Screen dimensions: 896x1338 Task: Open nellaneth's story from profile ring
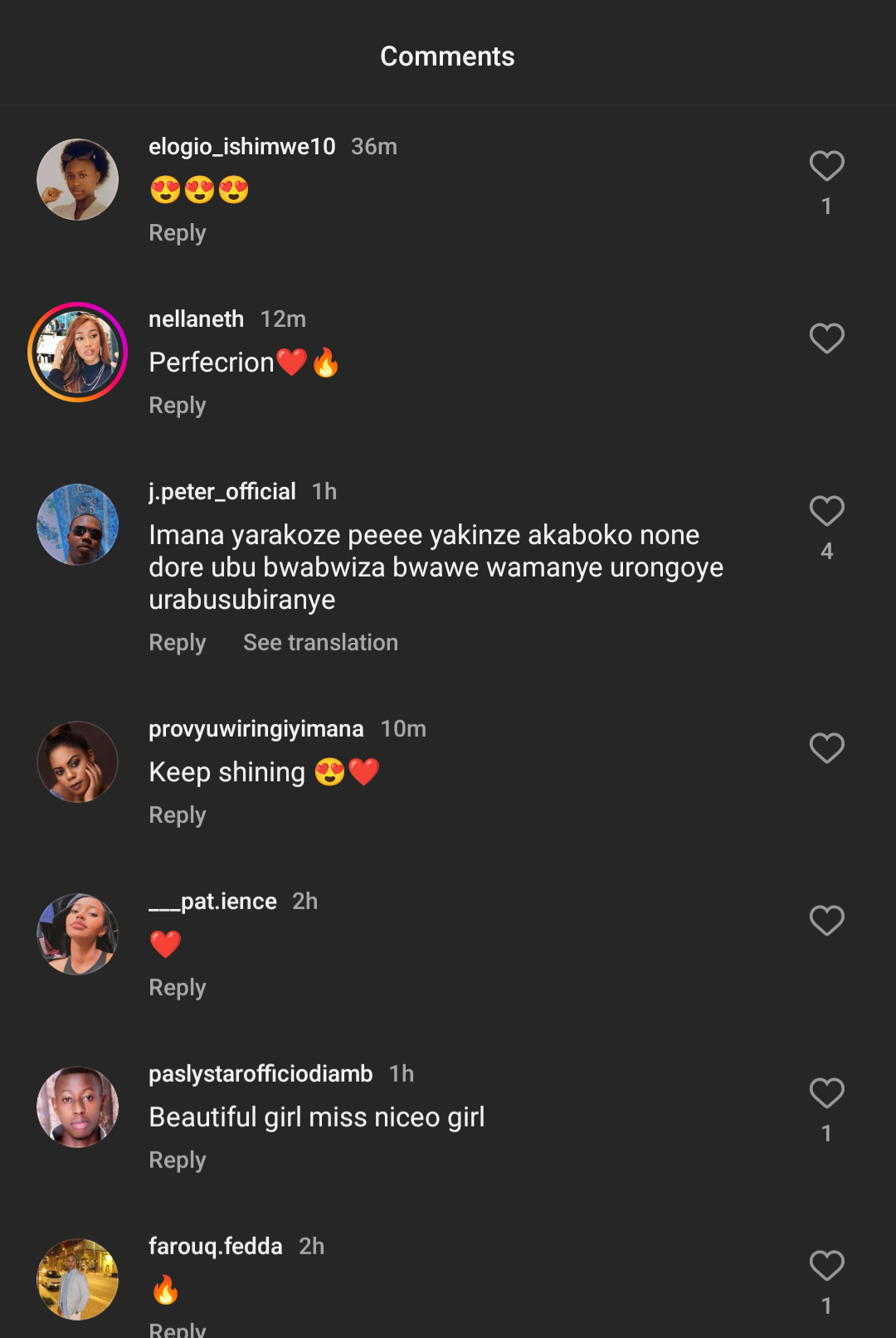77,352
